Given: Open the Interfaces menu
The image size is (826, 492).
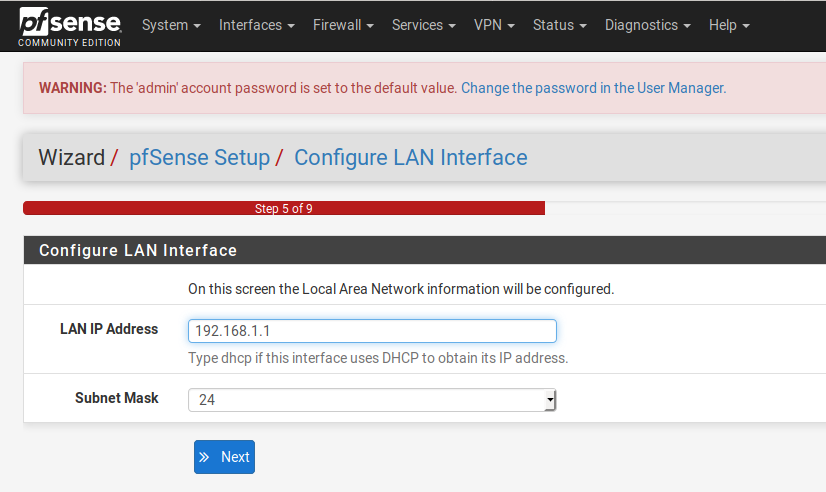Looking at the screenshot, I should pos(257,25).
